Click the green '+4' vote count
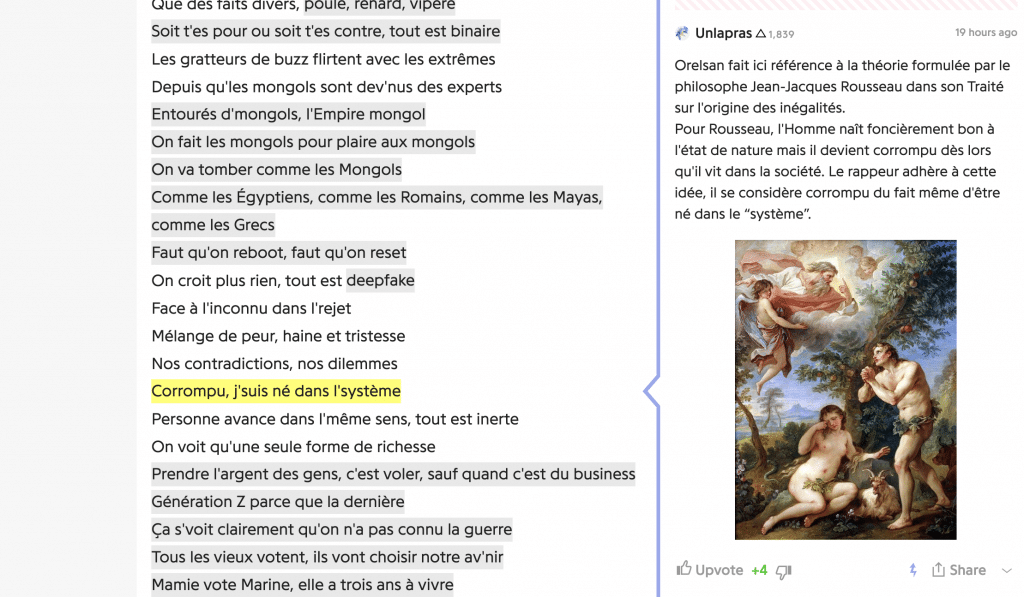 (x=758, y=569)
